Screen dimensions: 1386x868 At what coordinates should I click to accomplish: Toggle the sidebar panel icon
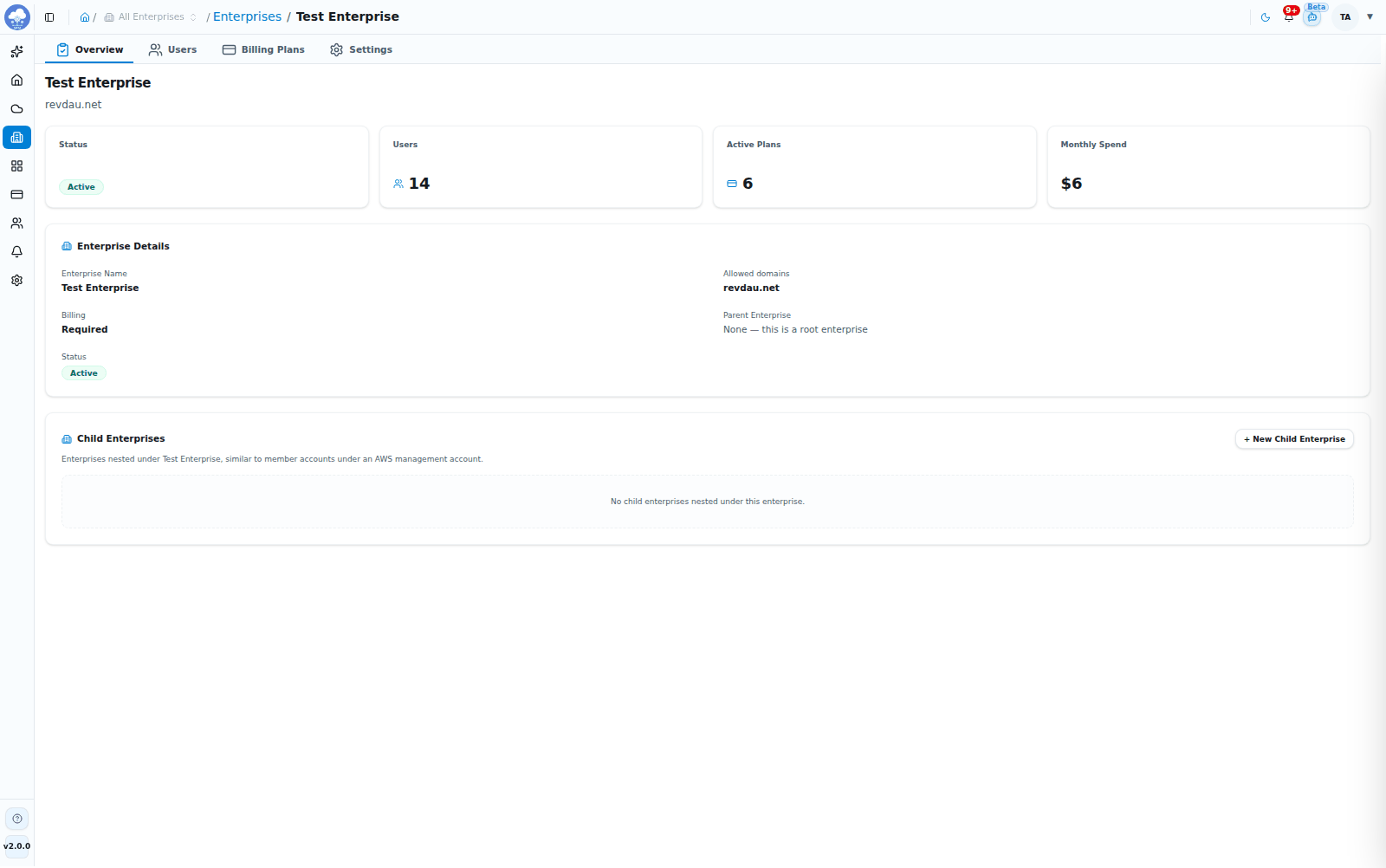click(49, 17)
